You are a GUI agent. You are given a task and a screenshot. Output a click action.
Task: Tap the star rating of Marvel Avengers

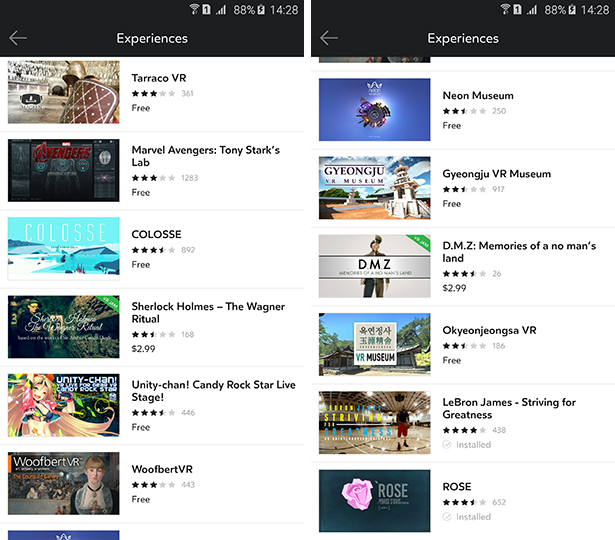153,178
